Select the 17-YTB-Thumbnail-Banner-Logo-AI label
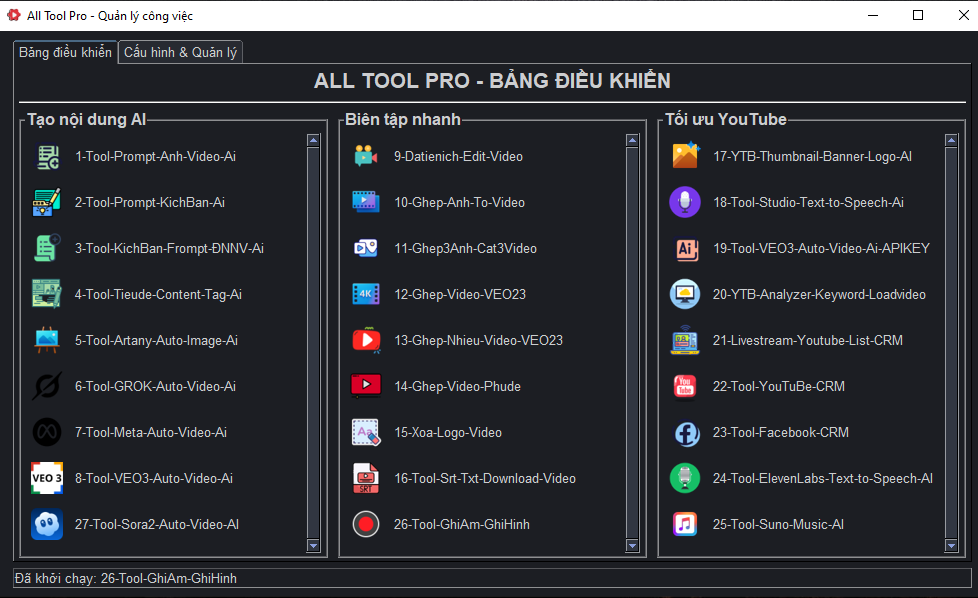The height and width of the screenshot is (598, 978). click(813, 157)
